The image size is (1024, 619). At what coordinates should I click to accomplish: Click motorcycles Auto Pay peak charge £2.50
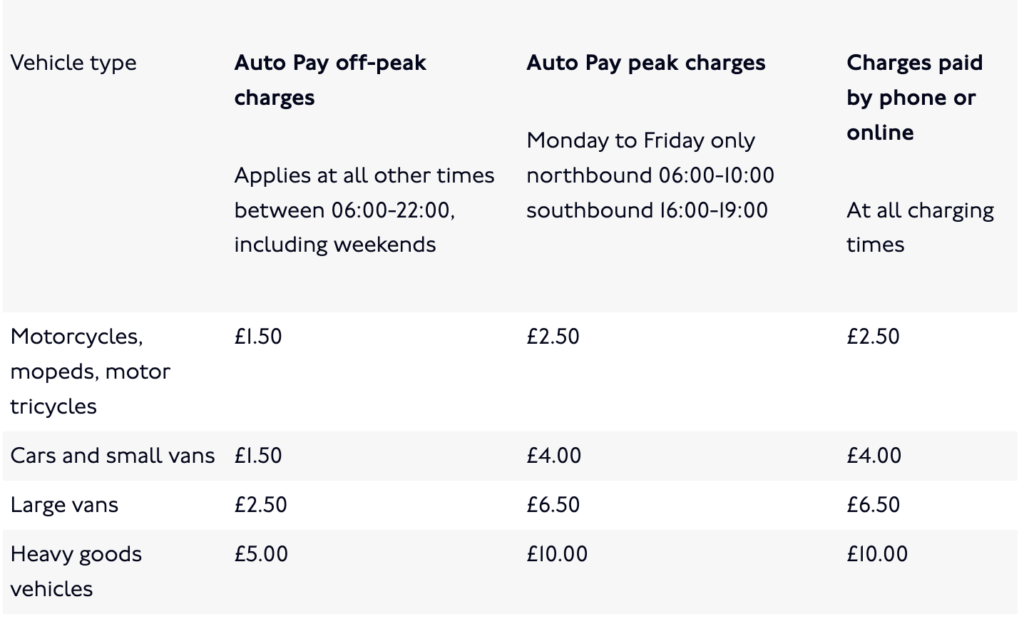coord(552,337)
